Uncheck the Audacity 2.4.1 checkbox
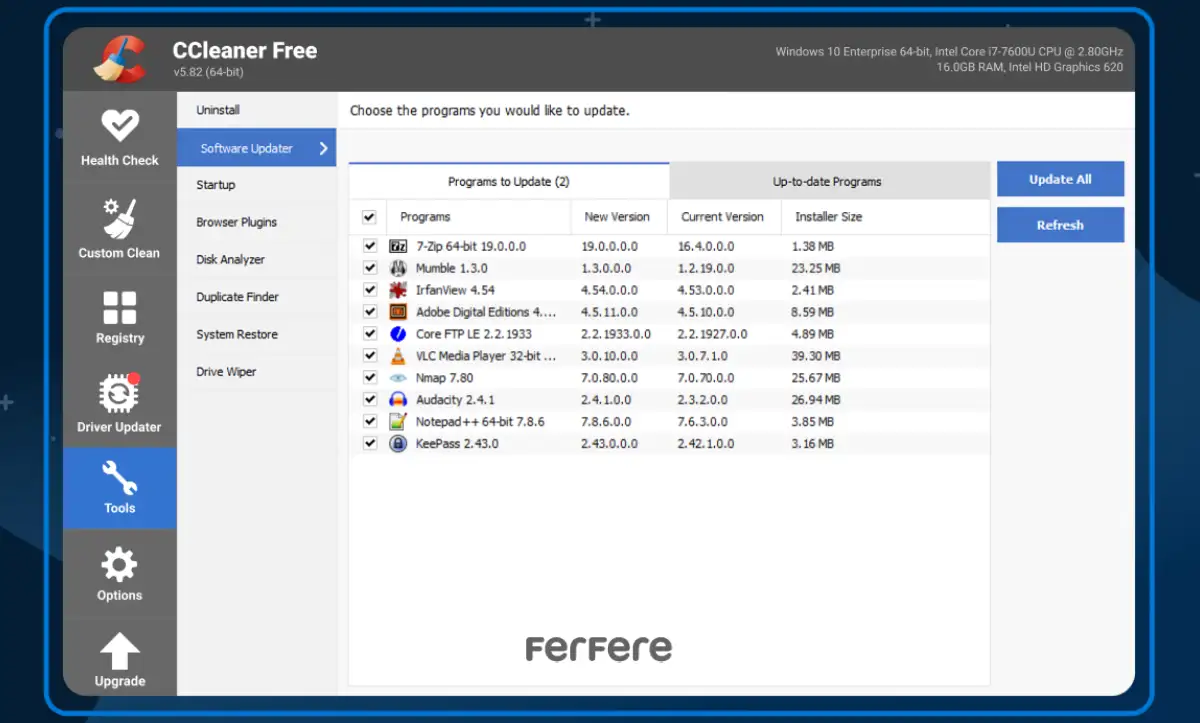This screenshot has height=723, width=1200. click(370, 400)
